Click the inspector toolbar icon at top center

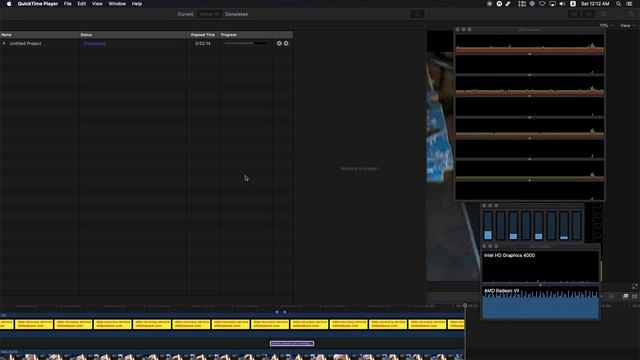pos(417,14)
